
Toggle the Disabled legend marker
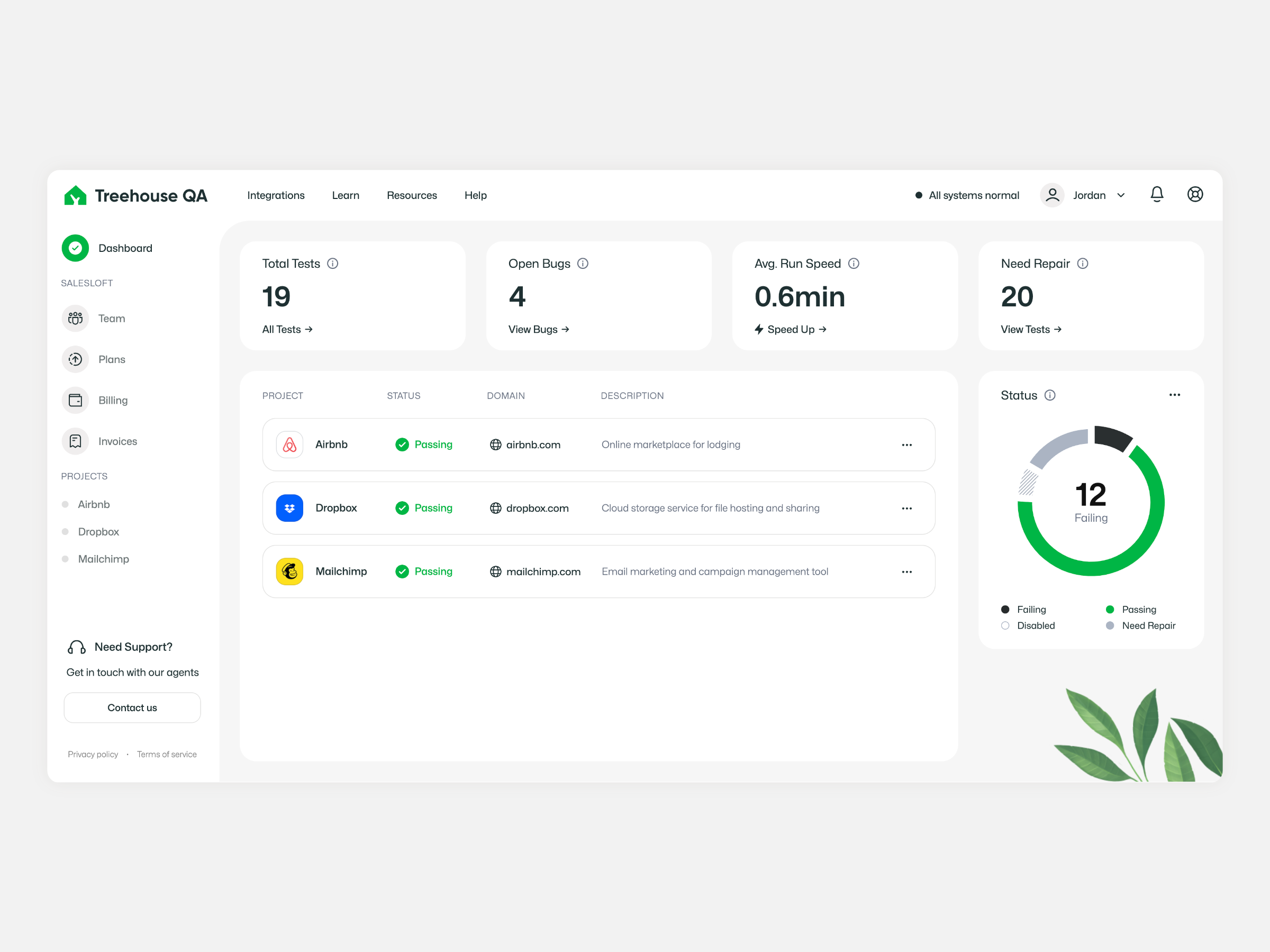[x=1005, y=625]
